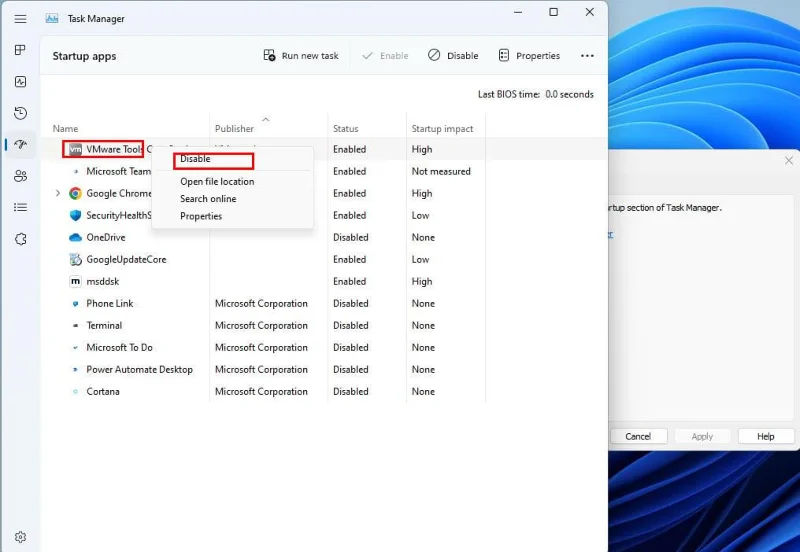Select the Phone Link entry
Screen dimensions: 800x552
[x=110, y=303]
